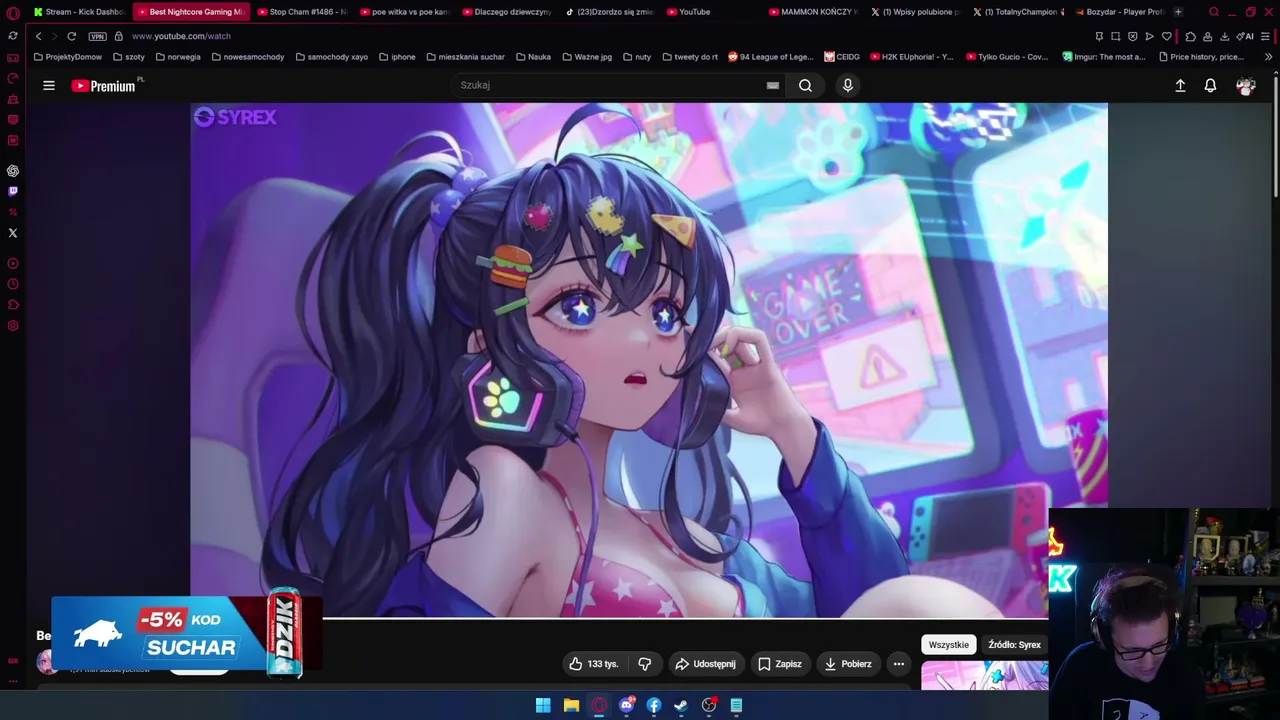Open the on-screen keyboard in search box
The width and height of the screenshot is (1280, 720).
[x=773, y=85]
